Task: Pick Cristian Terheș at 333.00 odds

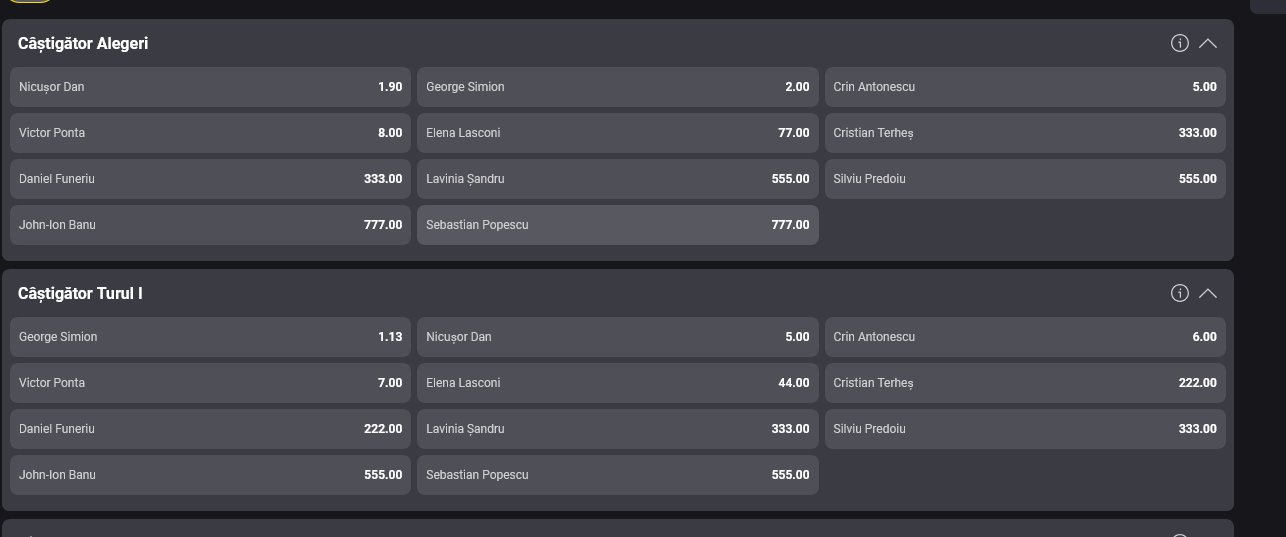Action: coord(1025,133)
